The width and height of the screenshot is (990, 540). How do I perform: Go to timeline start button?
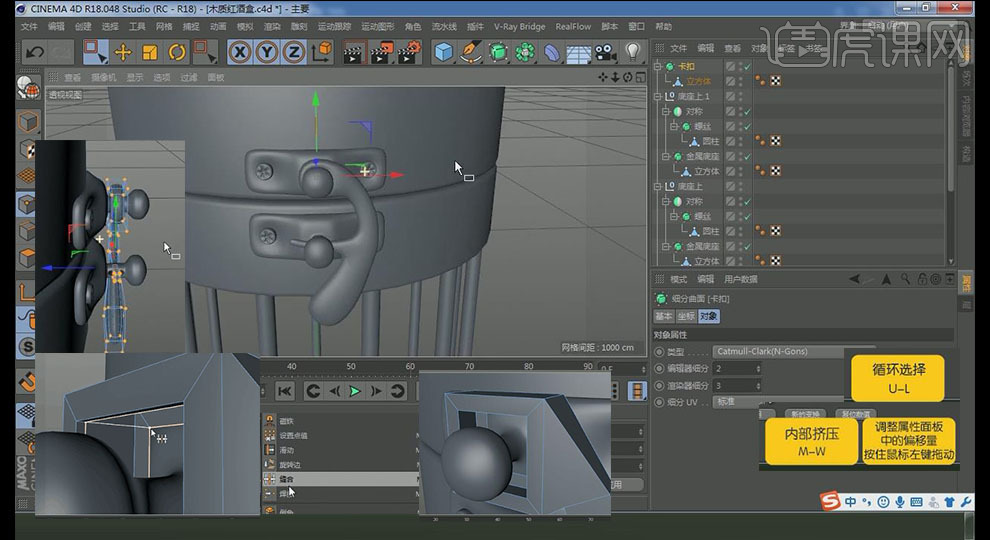click(x=285, y=392)
